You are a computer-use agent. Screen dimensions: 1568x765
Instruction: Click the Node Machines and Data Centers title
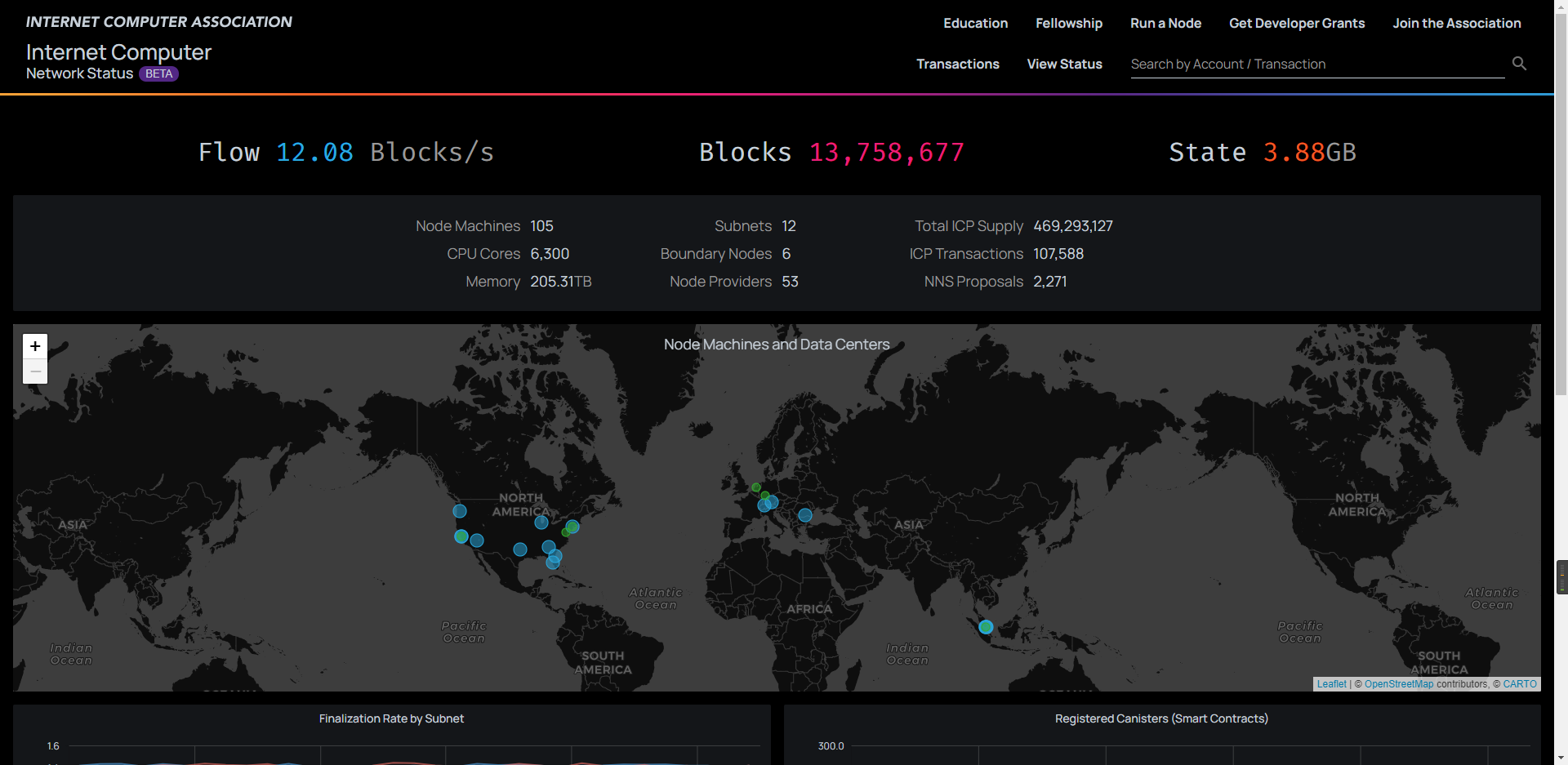point(777,345)
